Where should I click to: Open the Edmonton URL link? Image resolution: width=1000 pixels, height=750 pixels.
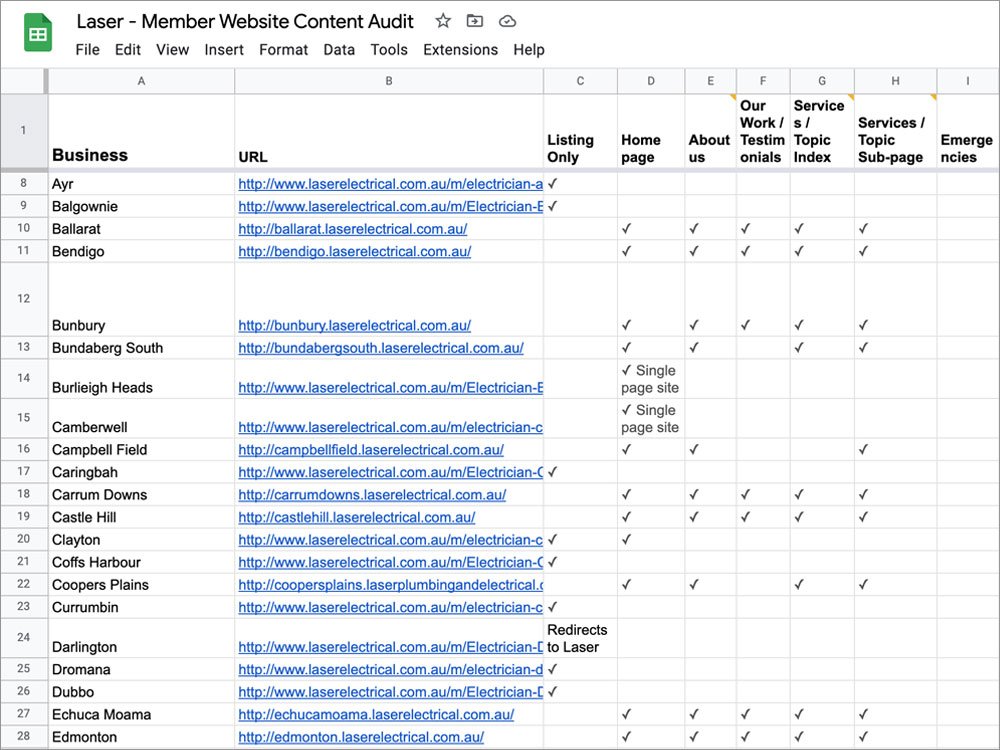pos(361,737)
